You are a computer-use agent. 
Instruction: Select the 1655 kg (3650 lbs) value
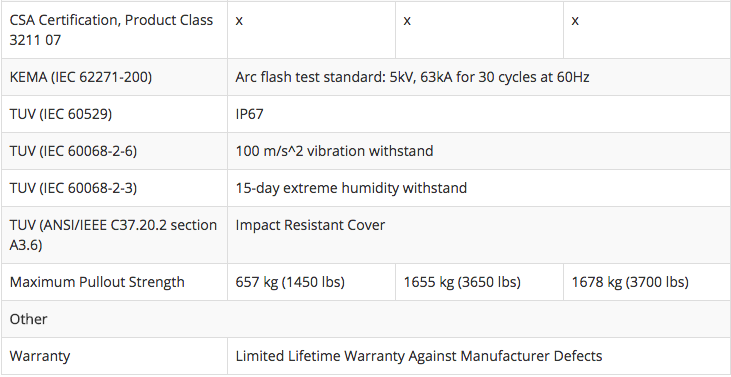click(462, 282)
